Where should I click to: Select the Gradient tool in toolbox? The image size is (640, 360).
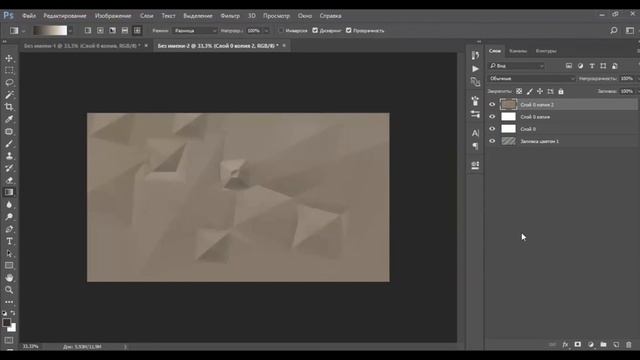[x=9, y=192]
